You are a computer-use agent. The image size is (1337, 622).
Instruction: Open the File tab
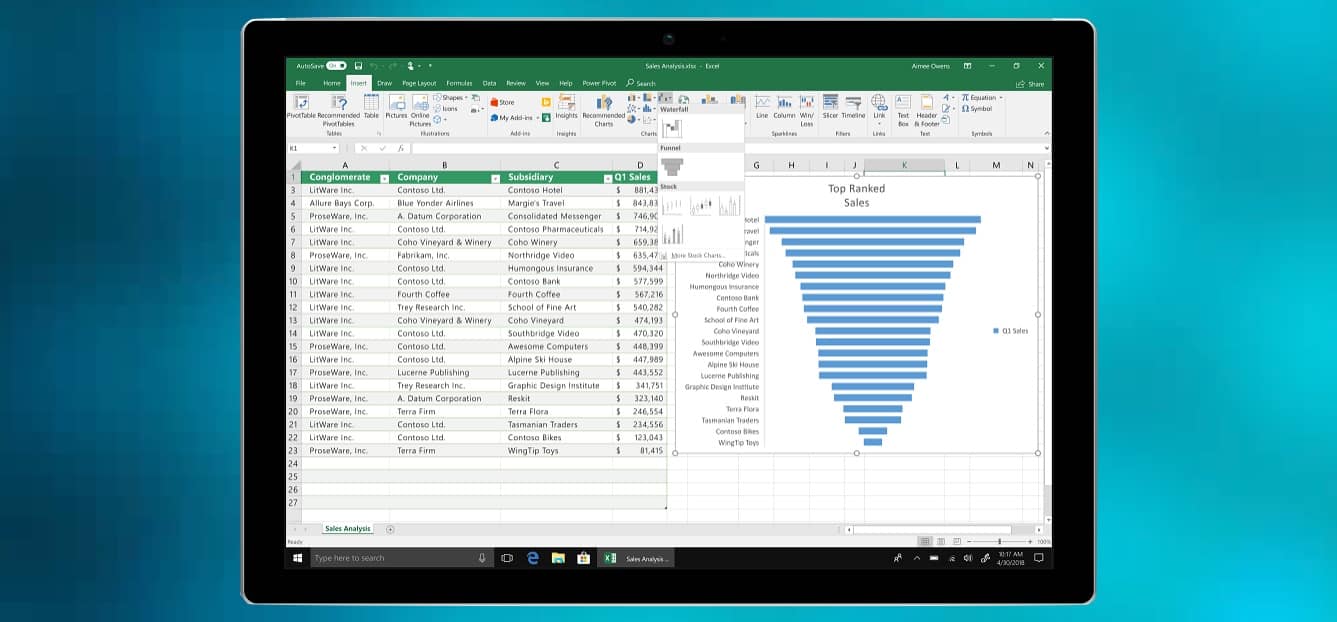pyautogui.click(x=300, y=83)
